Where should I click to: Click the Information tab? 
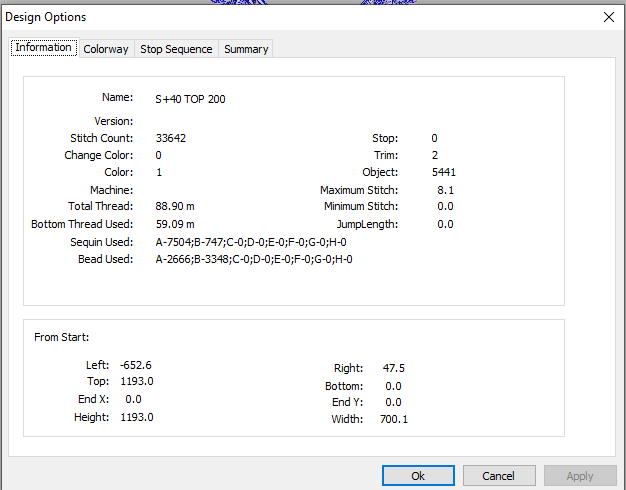(44, 48)
